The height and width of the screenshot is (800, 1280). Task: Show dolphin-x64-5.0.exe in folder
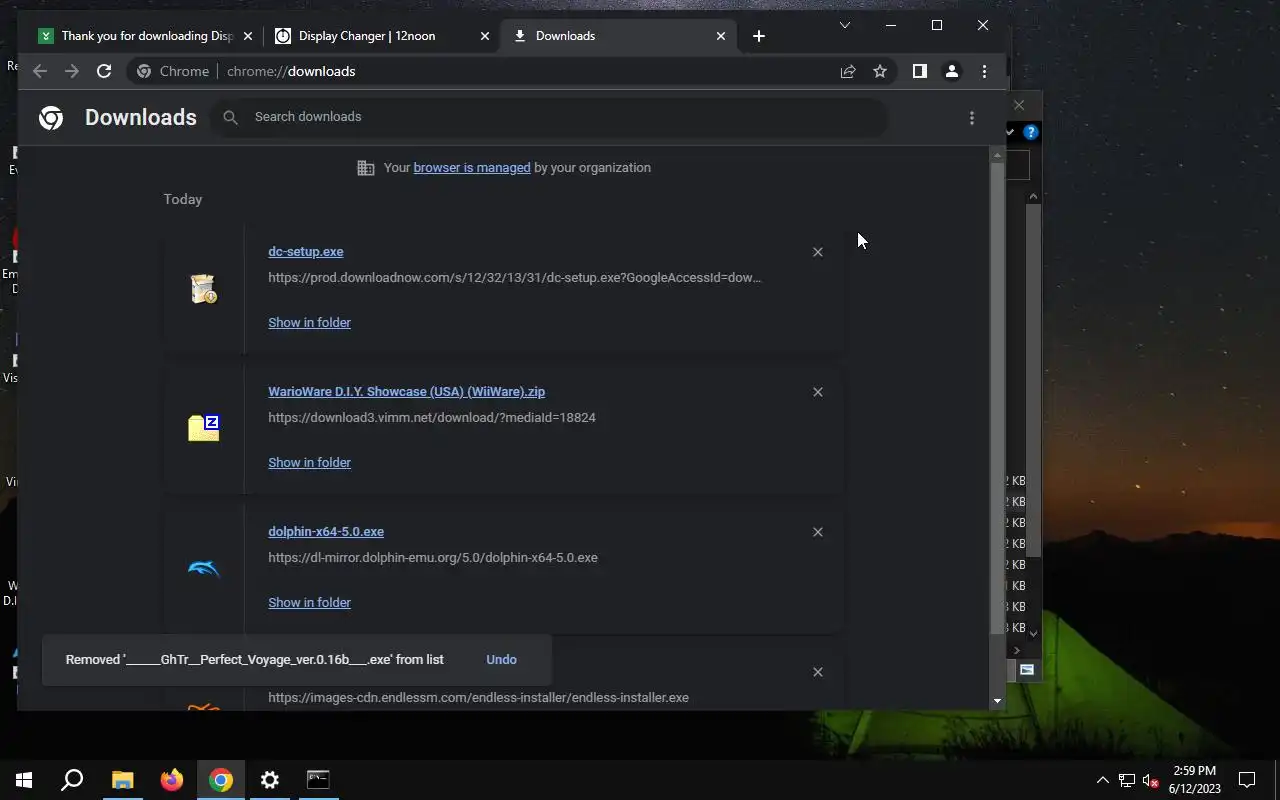(x=309, y=603)
